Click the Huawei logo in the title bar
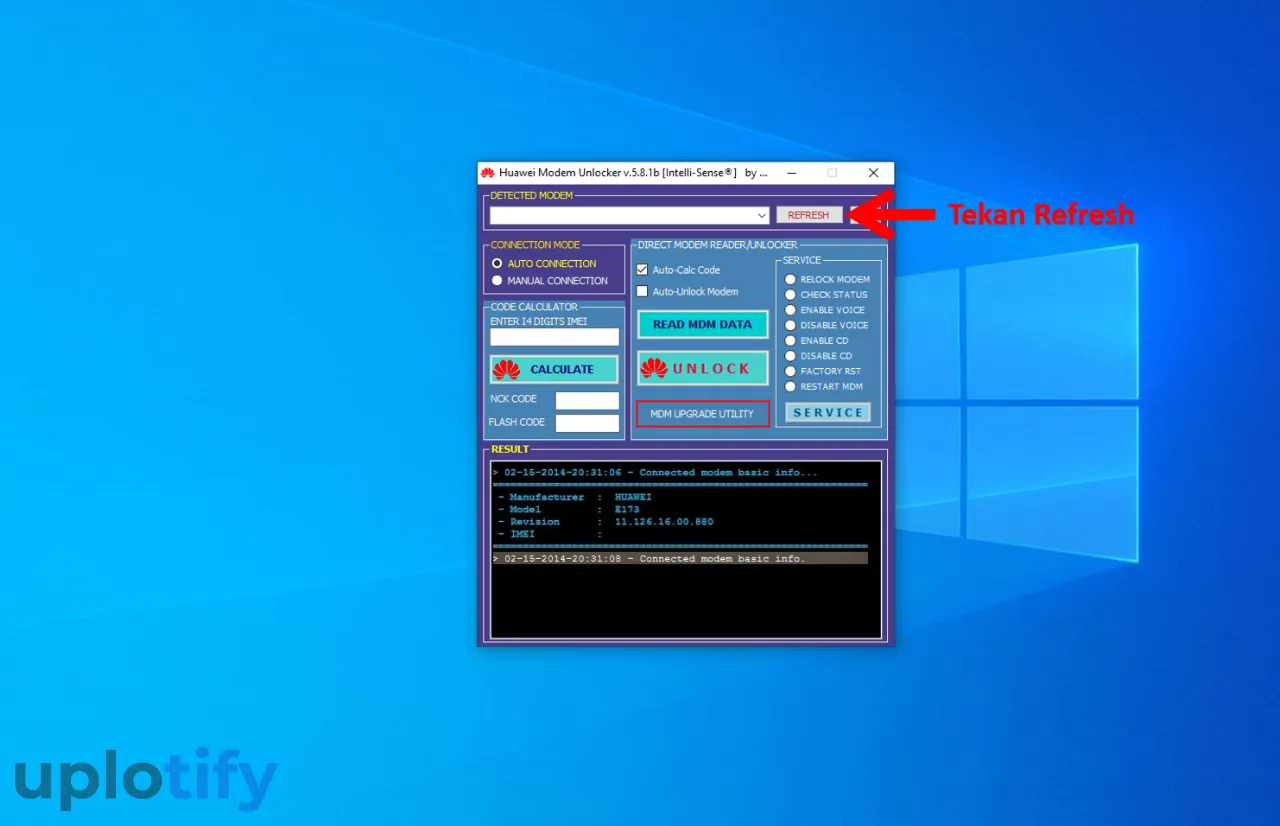 [487, 173]
